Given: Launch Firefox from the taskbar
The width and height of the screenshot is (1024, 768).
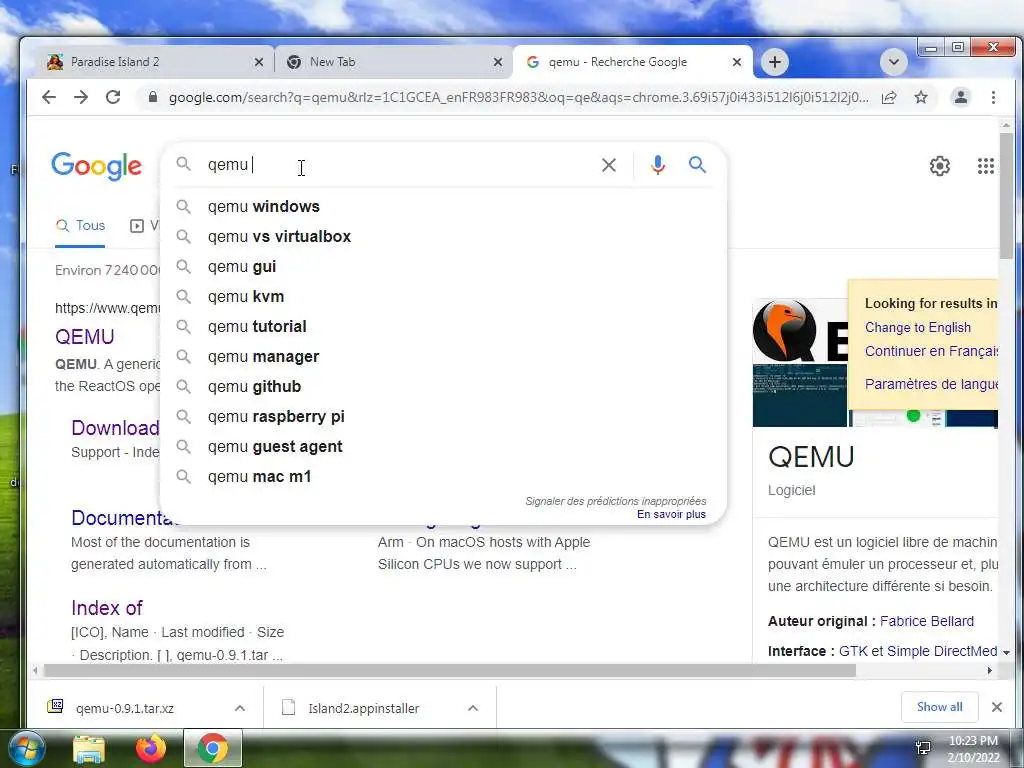Looking at the screenshot, I should click(151, 749).
